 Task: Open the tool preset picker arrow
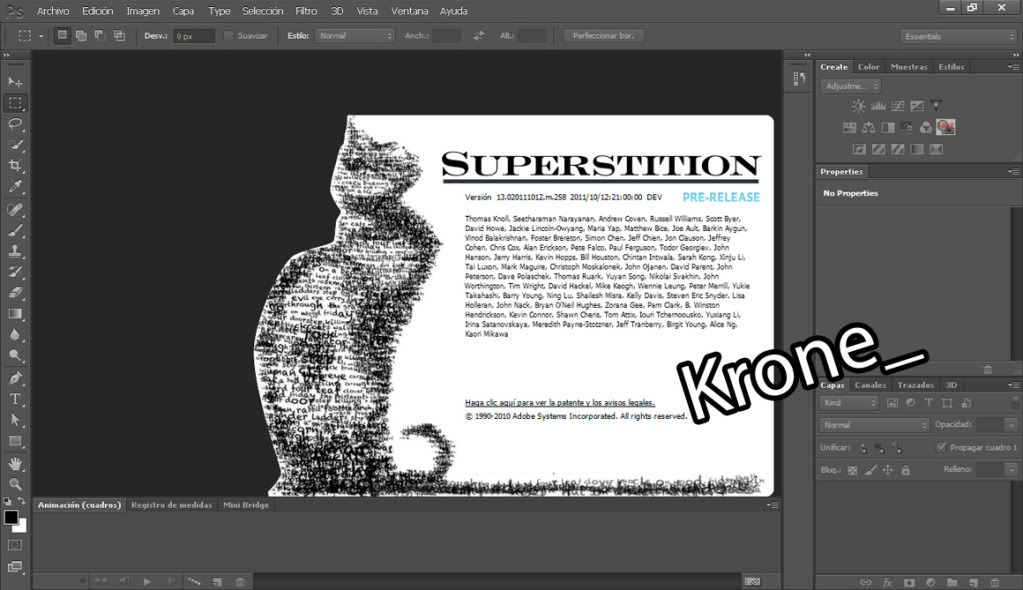click(x=40, y=37)
